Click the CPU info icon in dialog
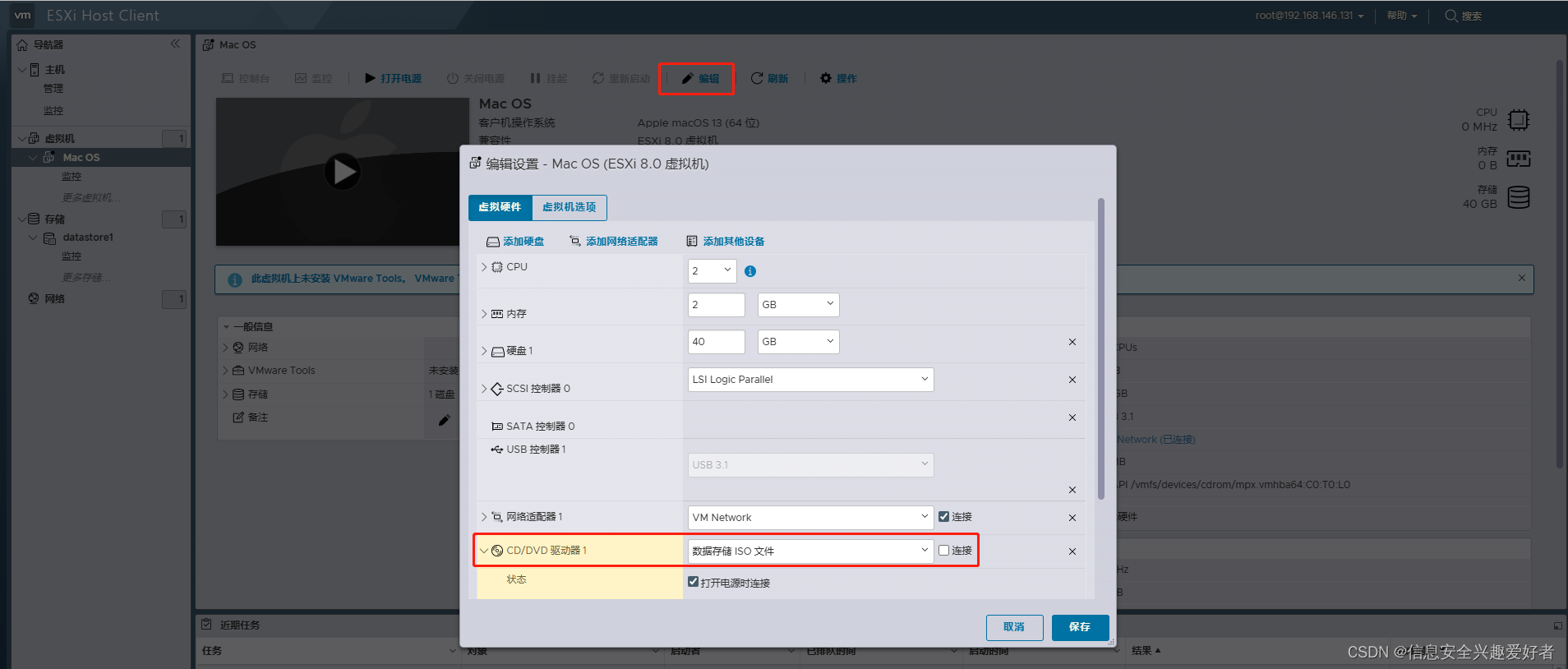1568x669 pixels. coord(750,271)
